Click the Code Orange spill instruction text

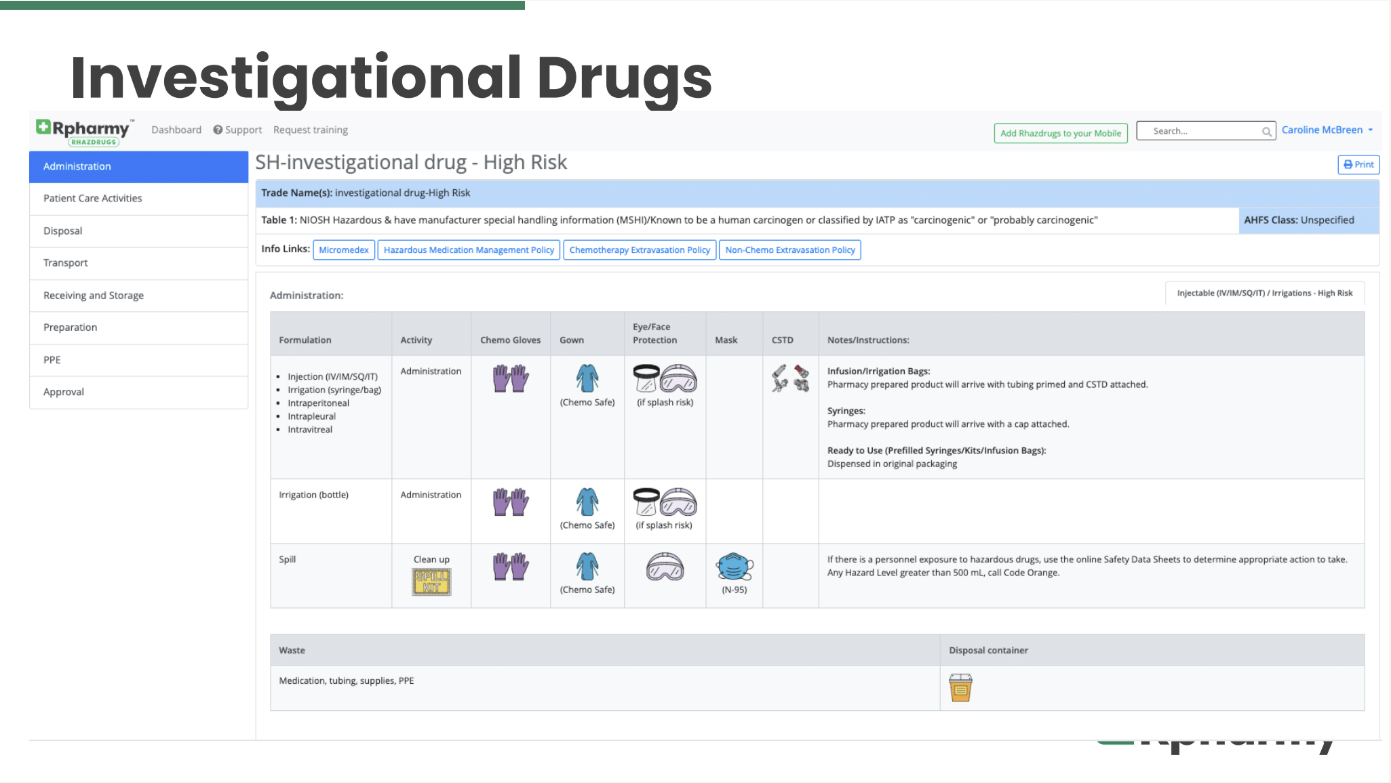(x=943, y=573)
